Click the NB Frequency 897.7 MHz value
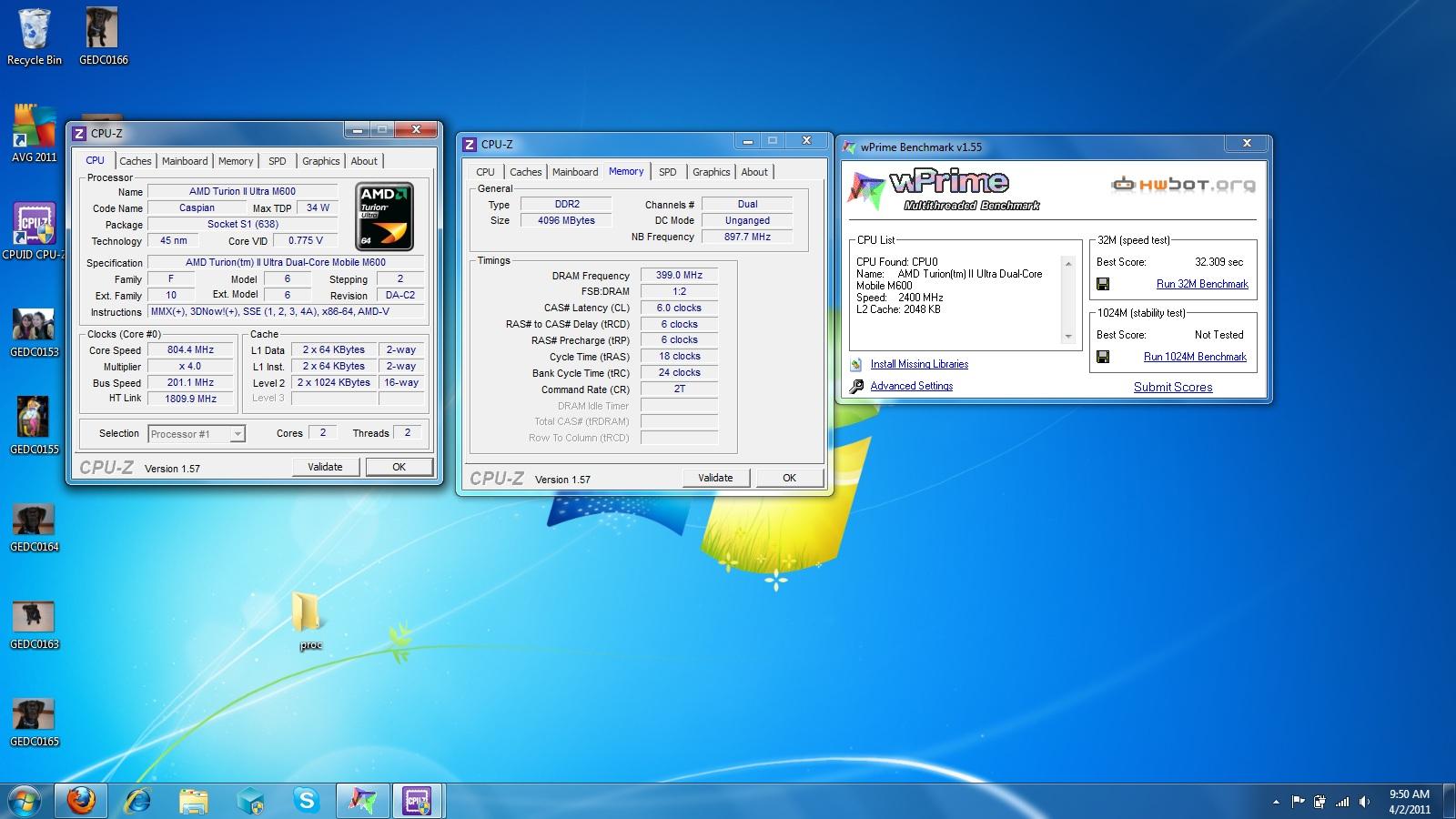Viewport: 1456px width, 819px height. click(x=748, y=237)
